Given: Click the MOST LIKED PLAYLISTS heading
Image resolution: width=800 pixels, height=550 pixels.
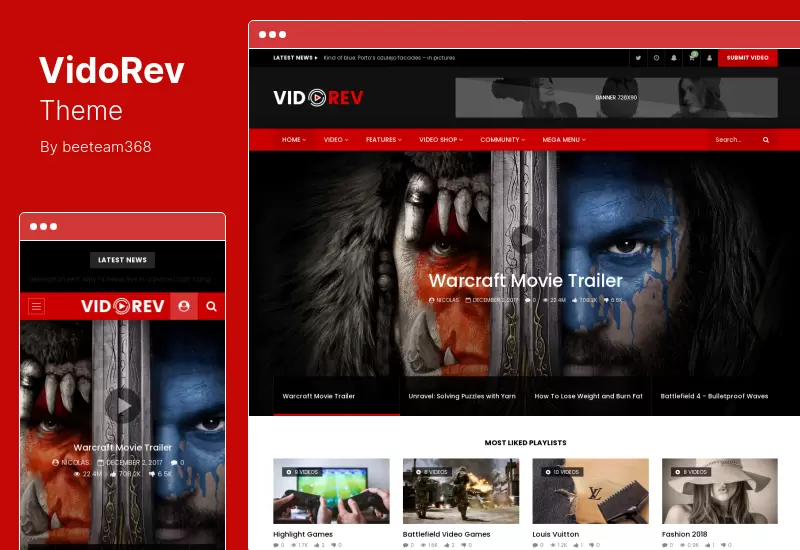Looking at the screenshot, I should [526, 442].
